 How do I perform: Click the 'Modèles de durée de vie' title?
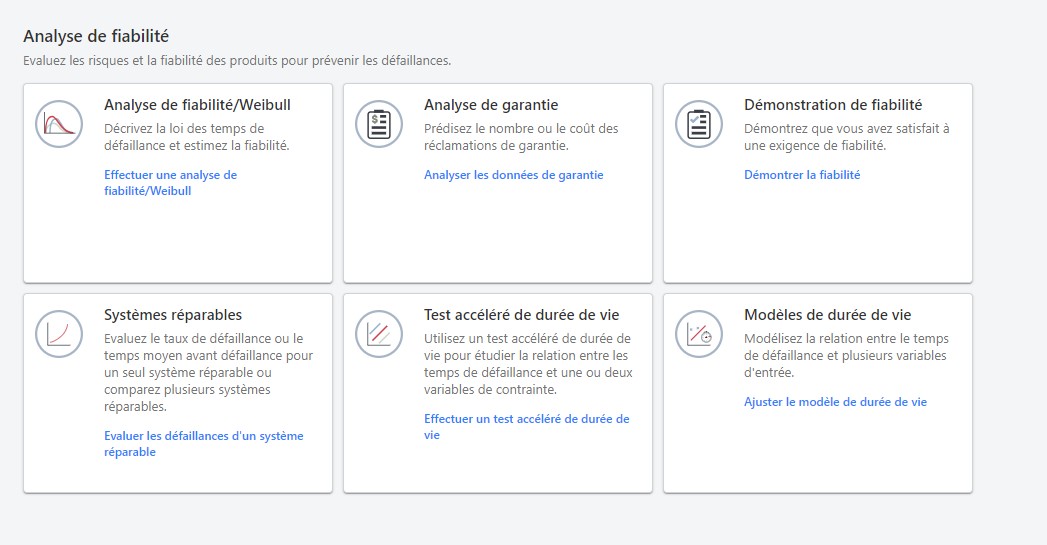coord(827,314)
